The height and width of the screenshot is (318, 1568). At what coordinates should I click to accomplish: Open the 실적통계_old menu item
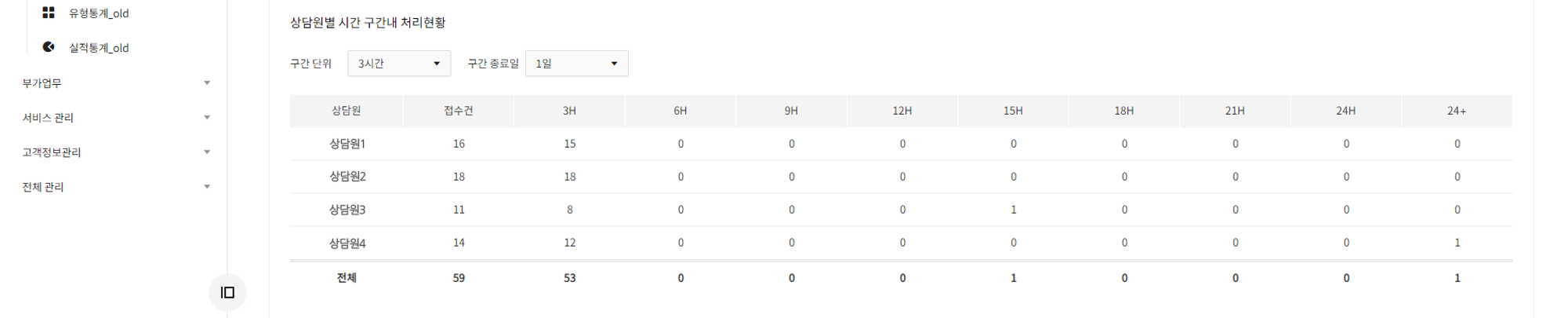(x=99, y=48)
